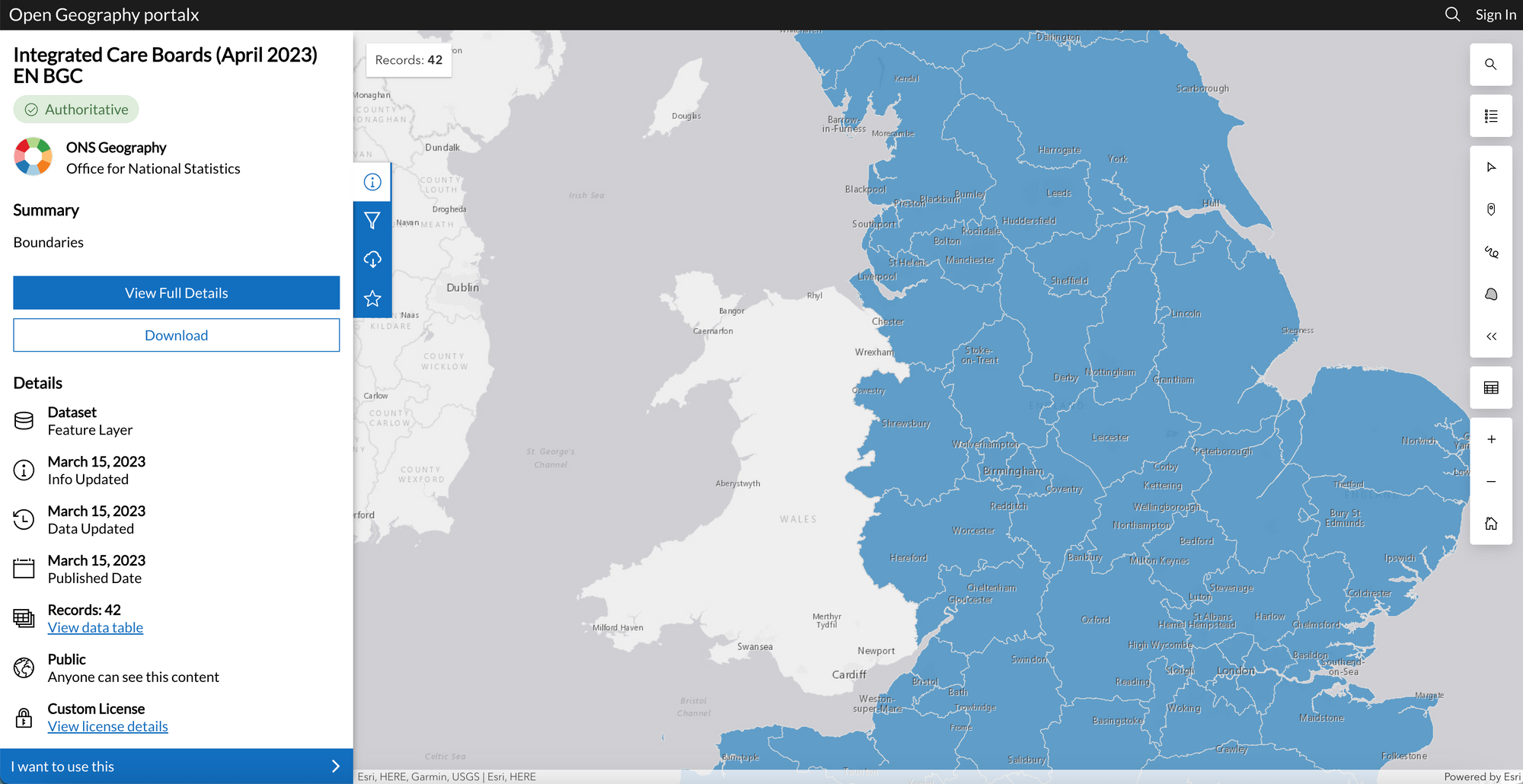Viewport: 1523px width, 784px height.
Task: Click the Sign In menu item
Action: [x=1494, y=14]
